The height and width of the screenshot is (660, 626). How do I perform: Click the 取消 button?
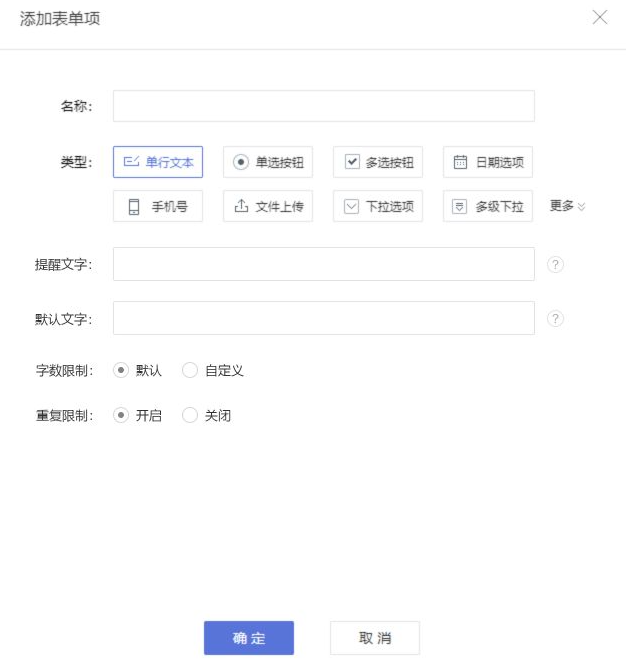tap(375, 638)
